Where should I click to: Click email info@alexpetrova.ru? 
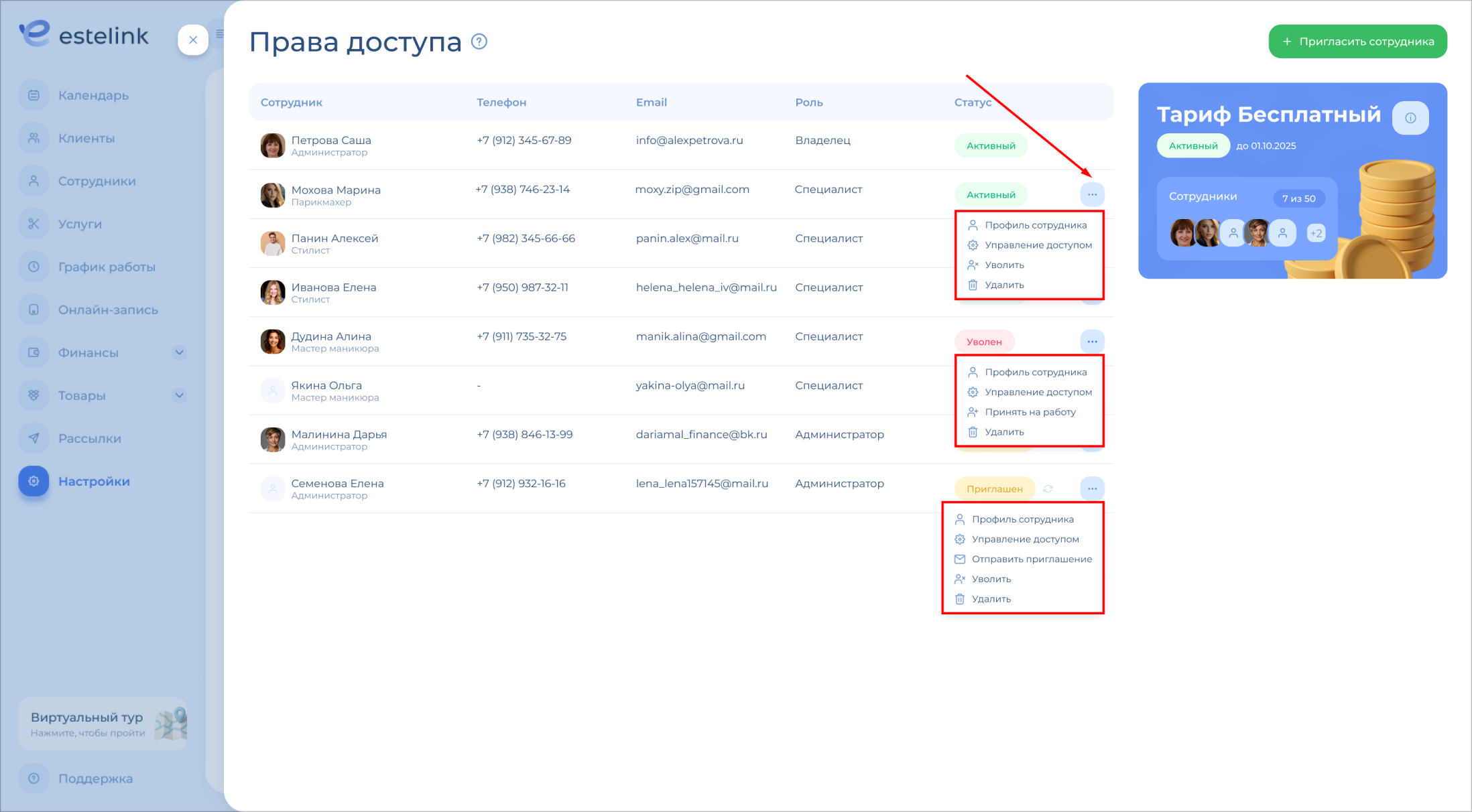tap(690, 140)
